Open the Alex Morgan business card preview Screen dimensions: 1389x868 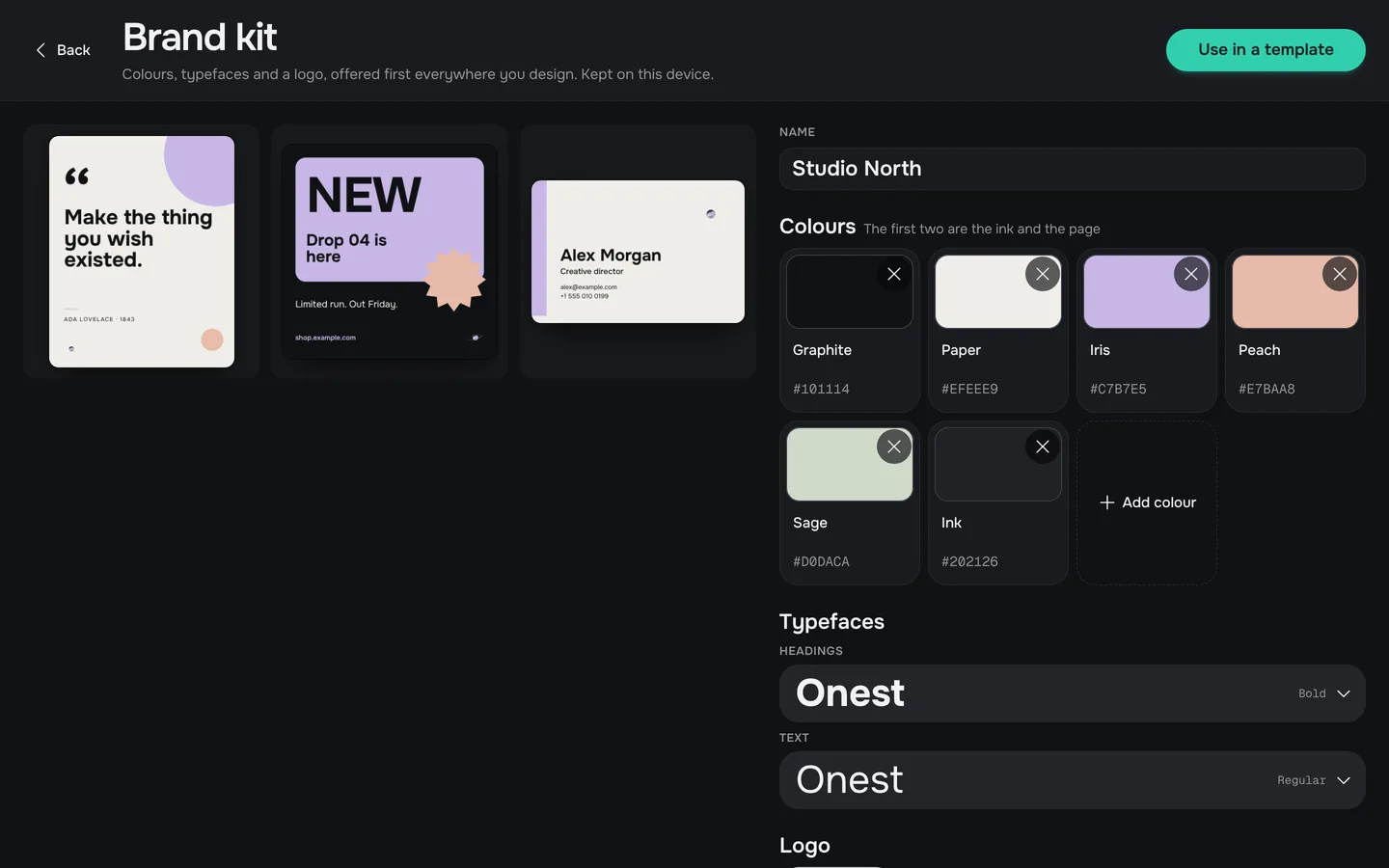[x=638, y=252]
